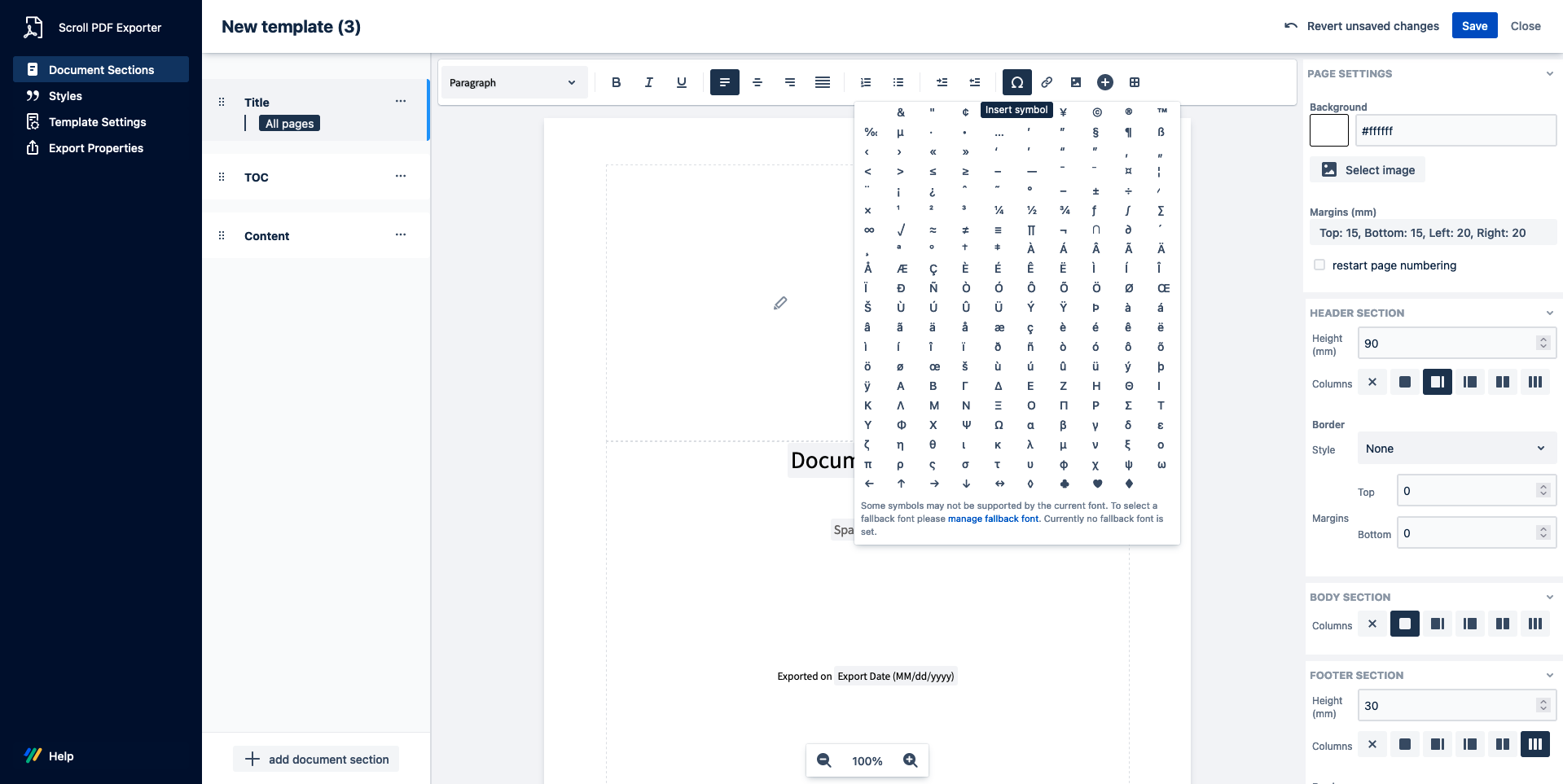Image resolution: width=1563 pixels, height=784 pixels.
Task: Click the insert link icon
Action: click(1047, 82)
